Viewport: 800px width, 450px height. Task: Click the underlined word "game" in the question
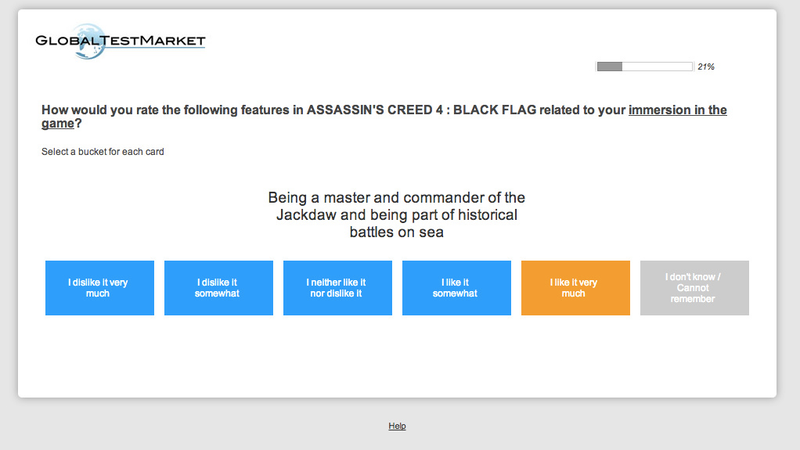pyautogui.click(x=58, y=123)
